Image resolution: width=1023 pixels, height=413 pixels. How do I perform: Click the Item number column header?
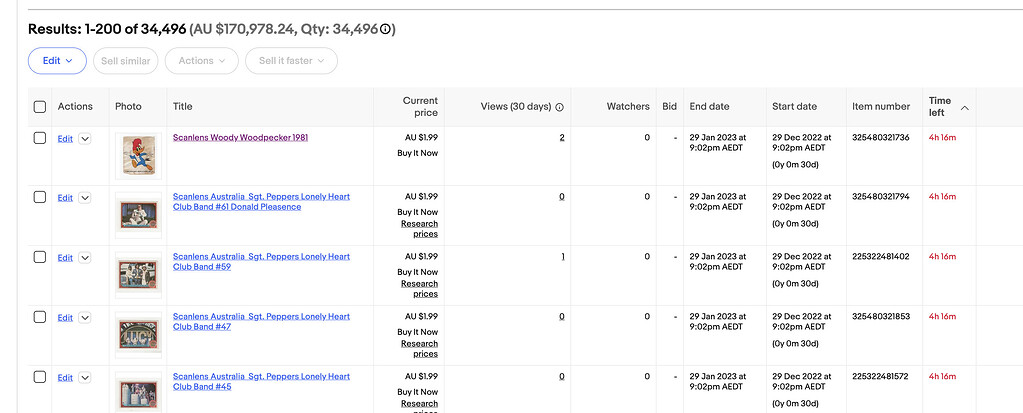click(x=881, y=106)
